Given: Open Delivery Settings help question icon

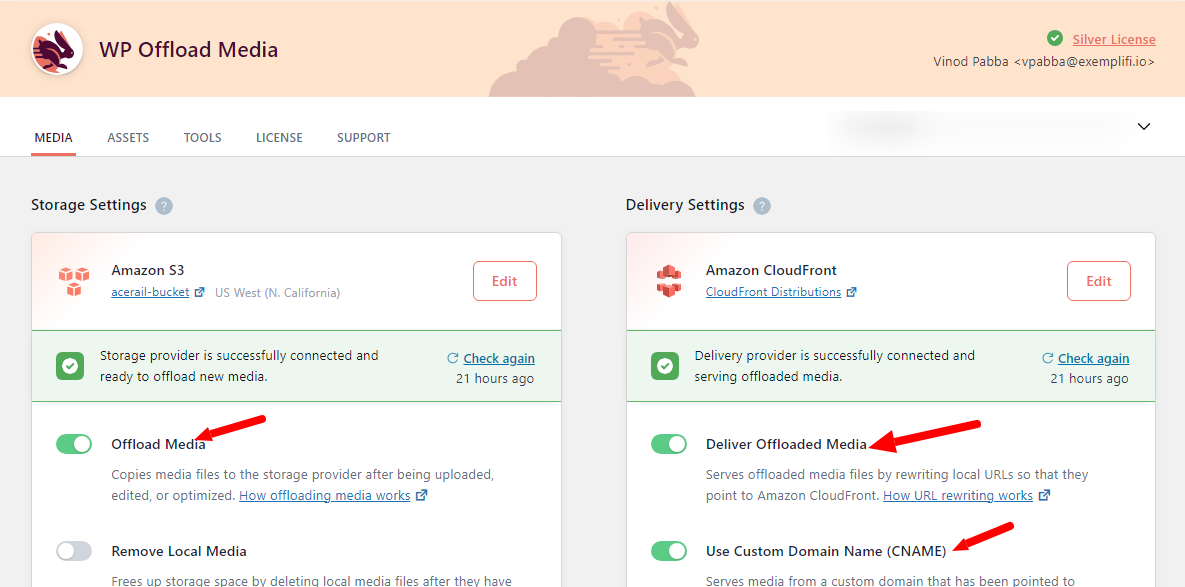Looking at the screenshot, I should (x=762, y=205).
